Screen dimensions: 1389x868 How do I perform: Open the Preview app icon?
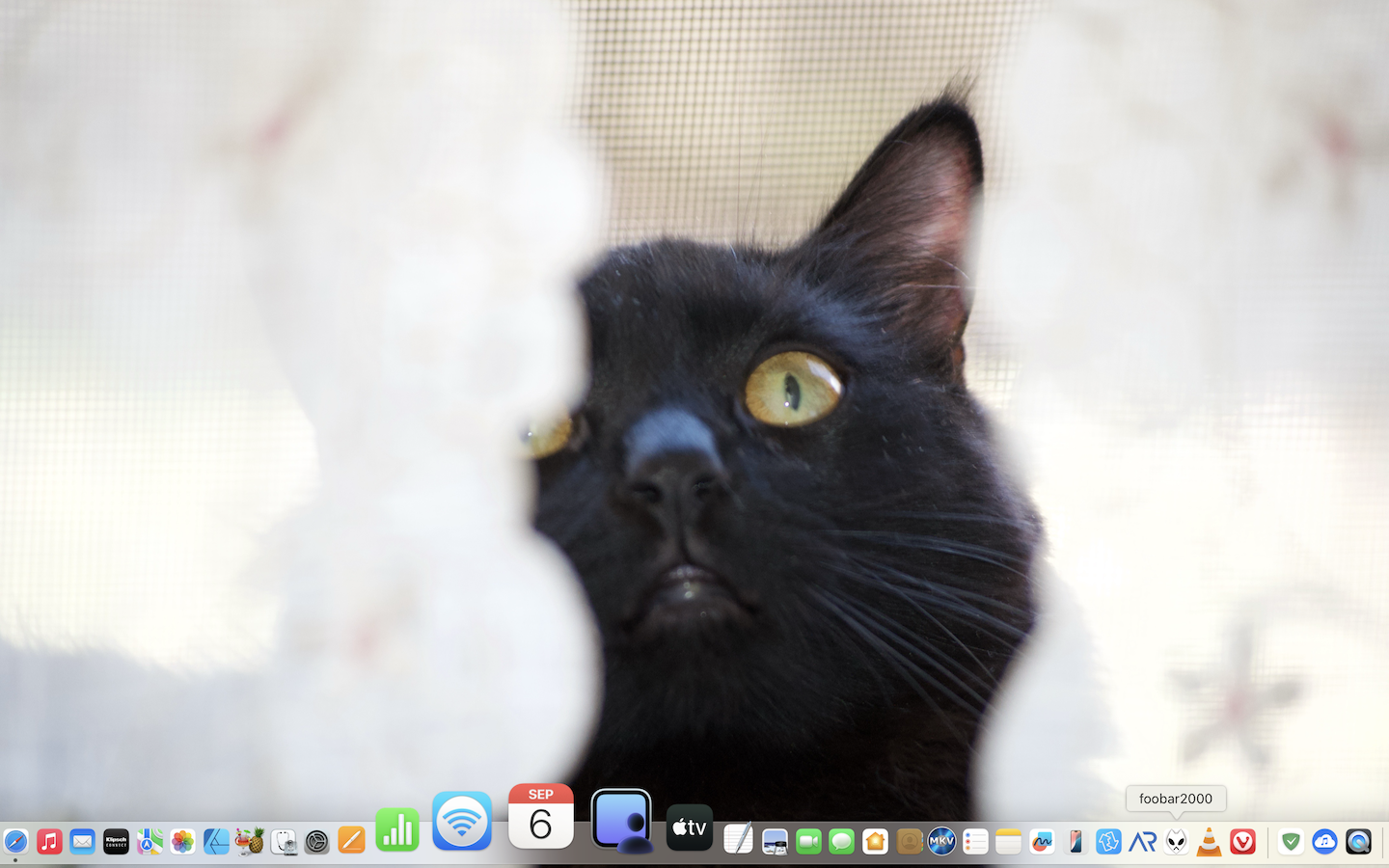[x=775, y=842]
